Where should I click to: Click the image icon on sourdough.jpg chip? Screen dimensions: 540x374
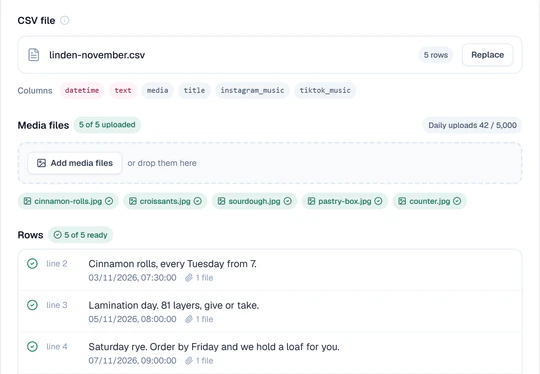pos(221,201)
